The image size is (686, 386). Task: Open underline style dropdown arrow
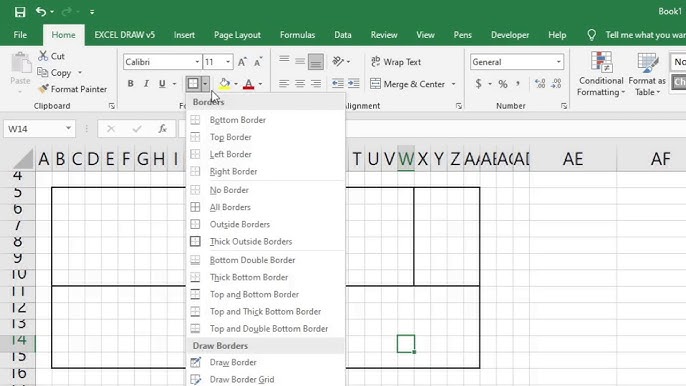click(x=174, y=84)
